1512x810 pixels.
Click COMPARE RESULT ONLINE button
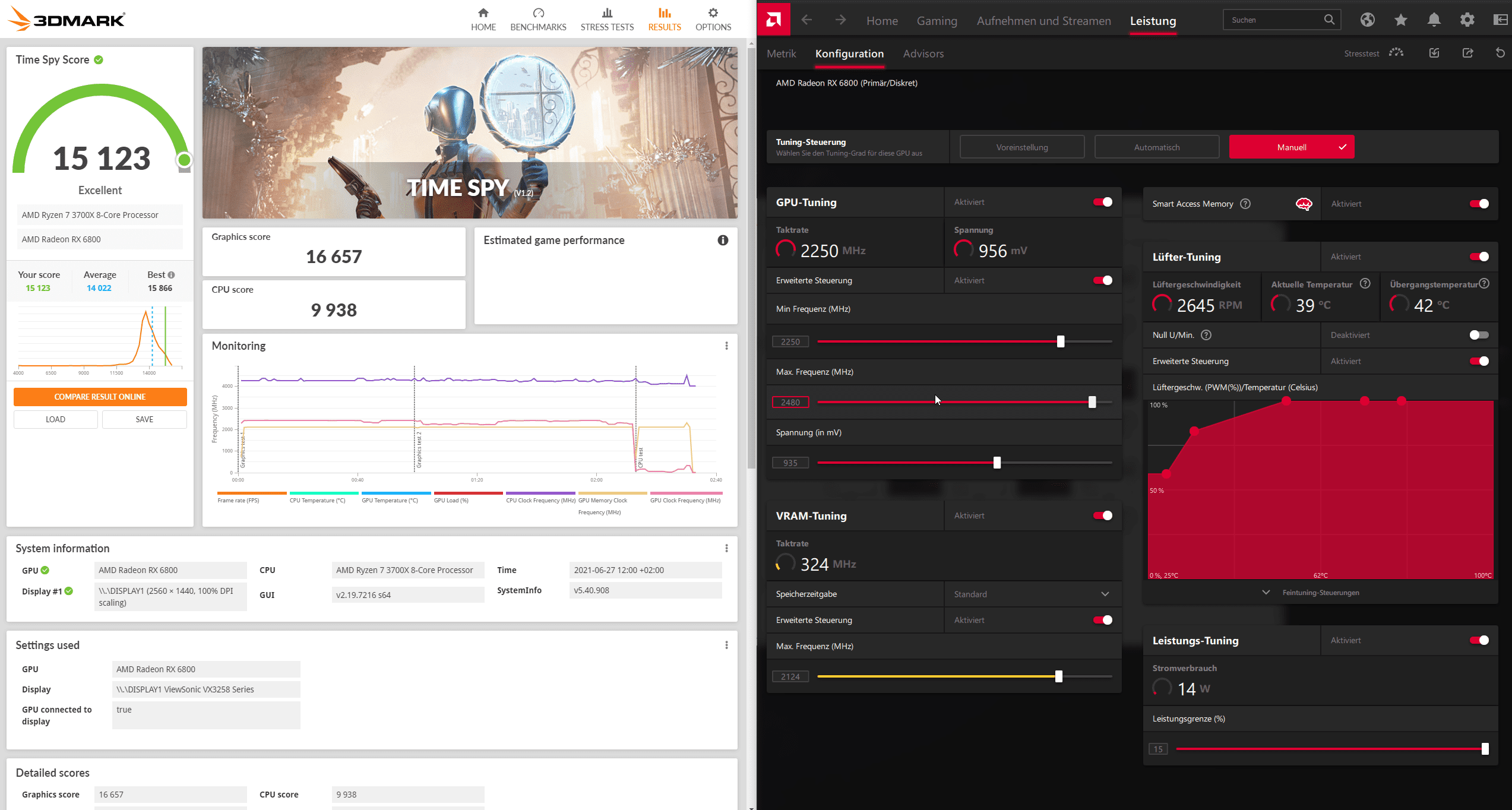pos(100,397)
